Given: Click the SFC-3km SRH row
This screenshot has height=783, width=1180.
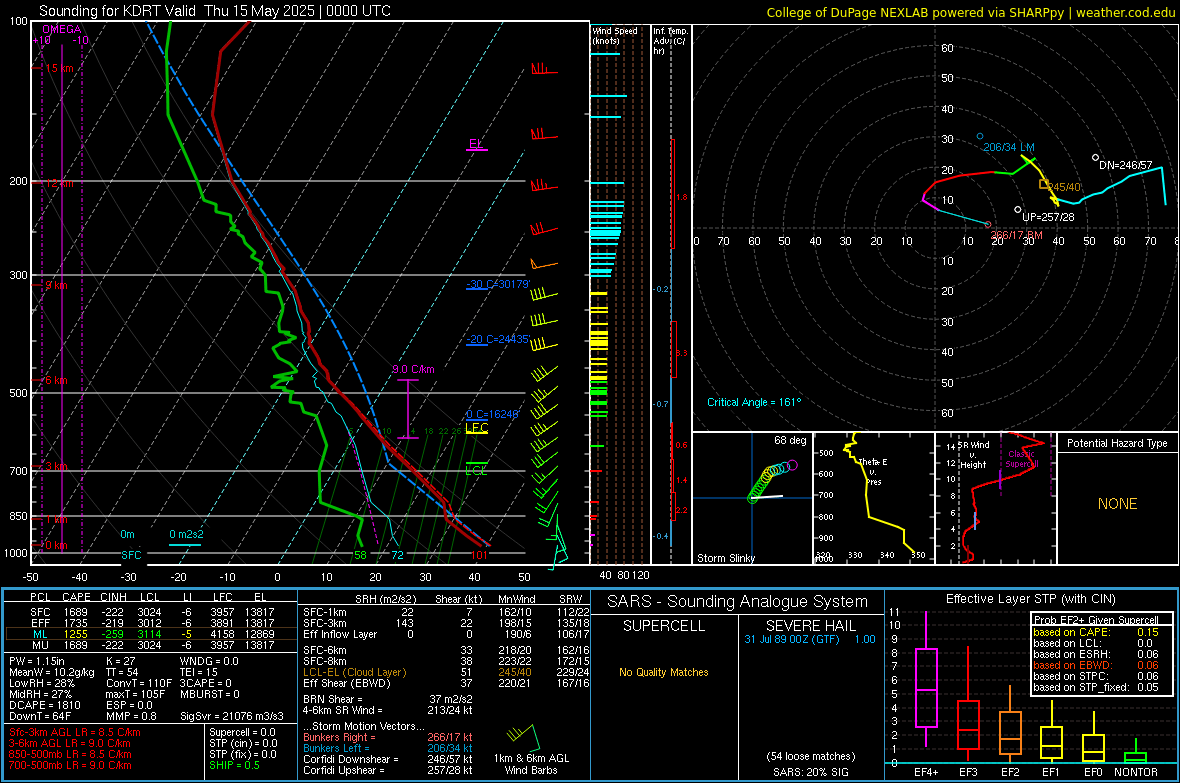Looking at the screenshot, I should (446, 623).
